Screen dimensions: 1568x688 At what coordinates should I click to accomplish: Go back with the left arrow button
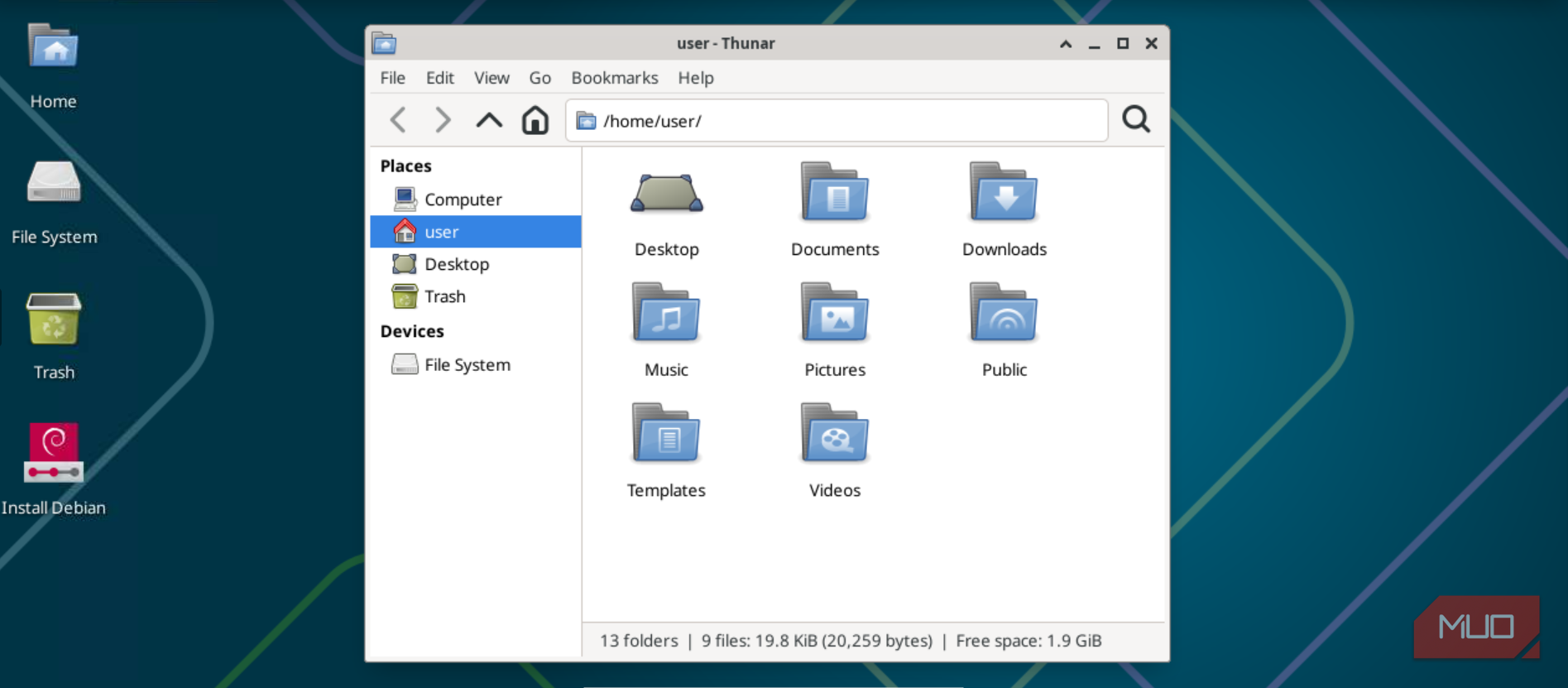tap(399, 120)
